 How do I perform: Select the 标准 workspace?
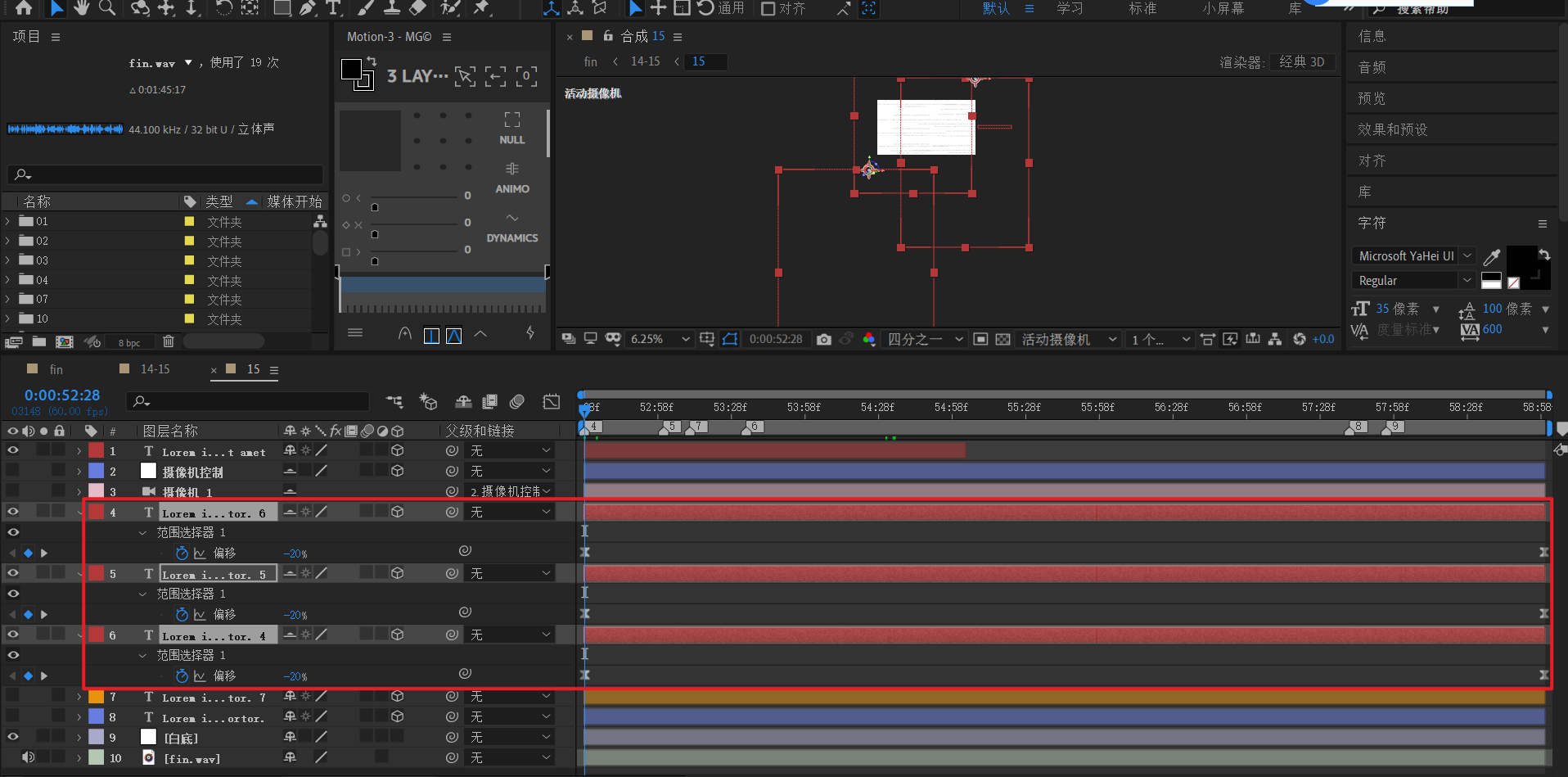click(1142, 8)
